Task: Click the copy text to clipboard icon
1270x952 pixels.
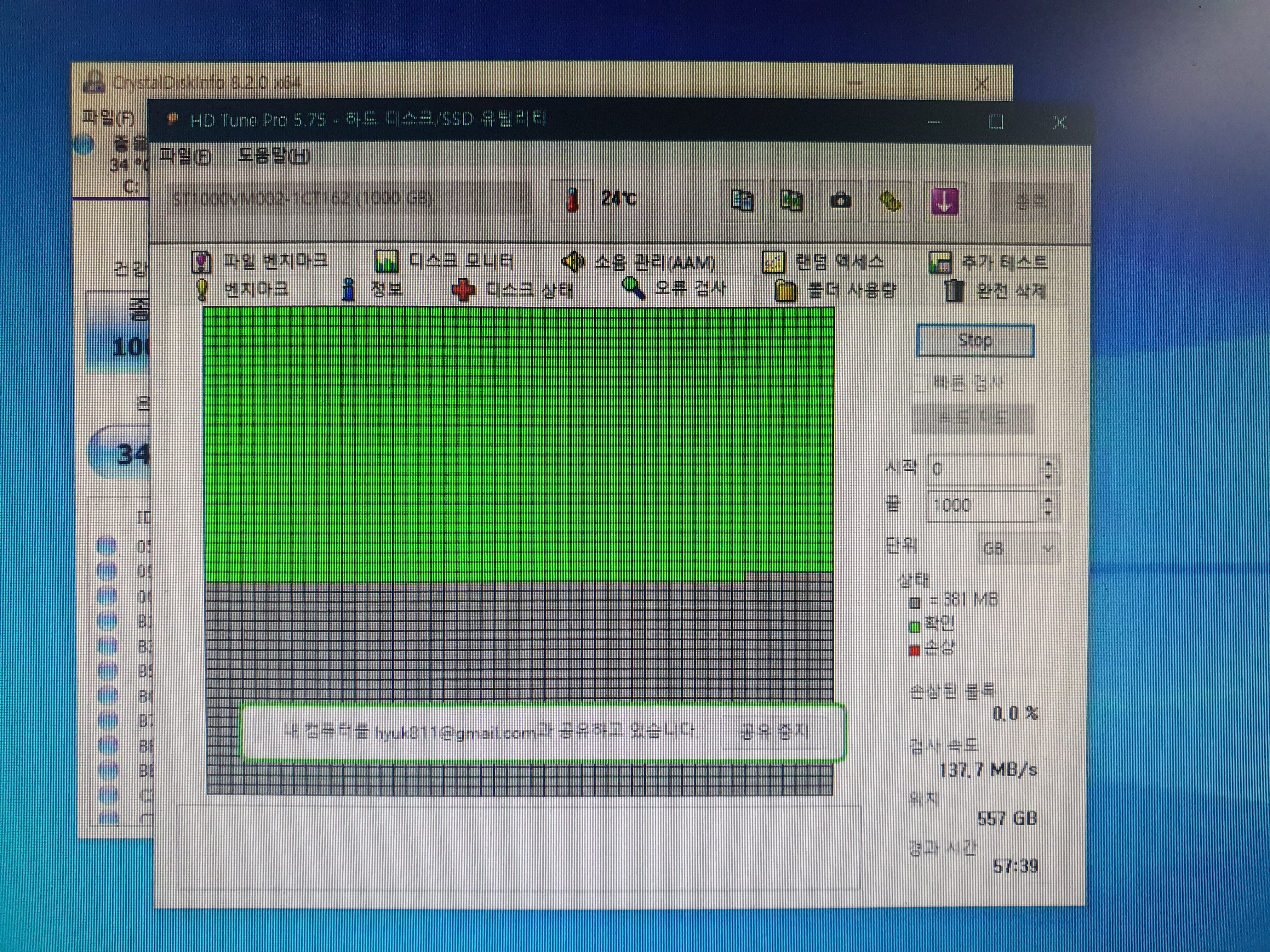Action: tap(742, 200)
